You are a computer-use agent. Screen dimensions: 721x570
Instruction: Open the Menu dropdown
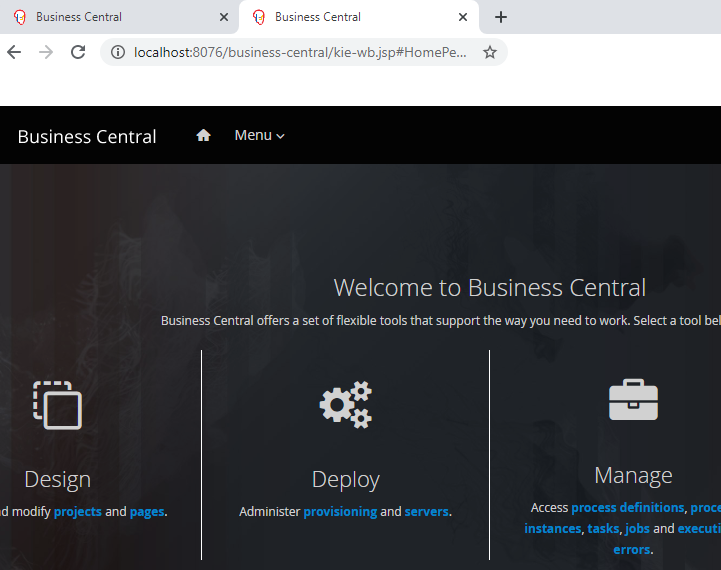click(259, 136)
